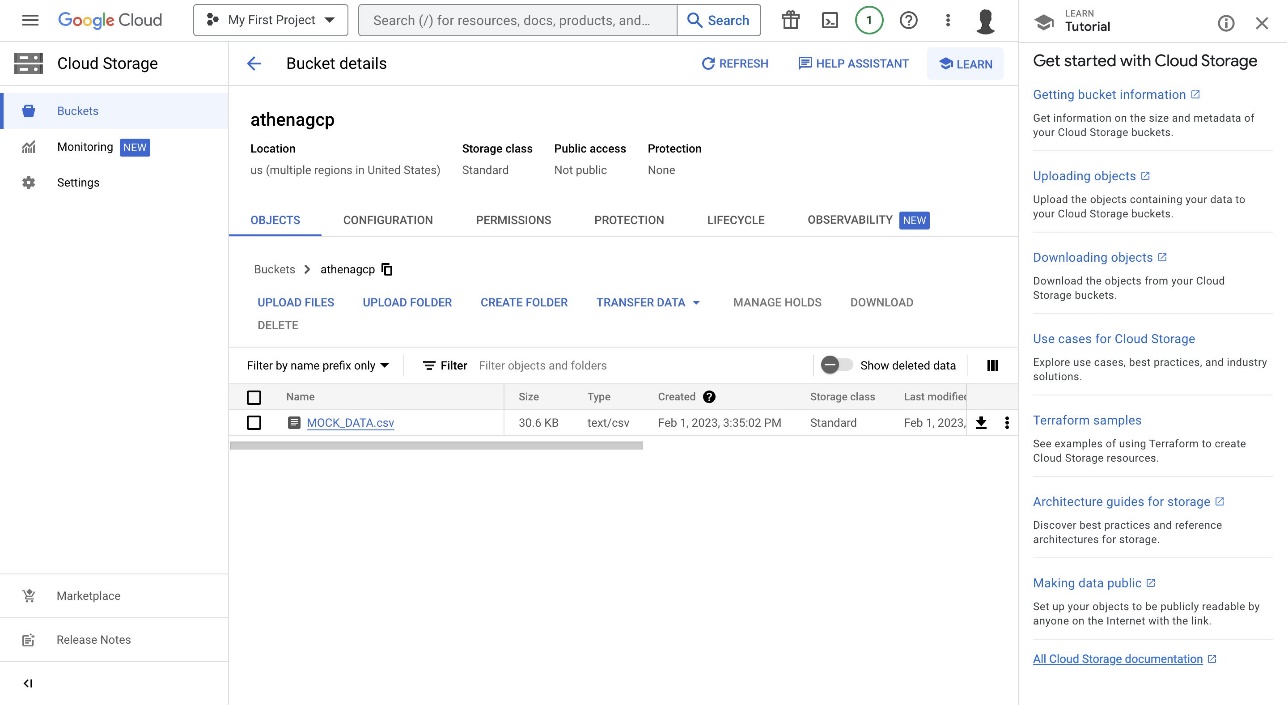Expand Filter by name prefix only dropdown
This screenshot has width=1288, height=705.
click(318, 366)
